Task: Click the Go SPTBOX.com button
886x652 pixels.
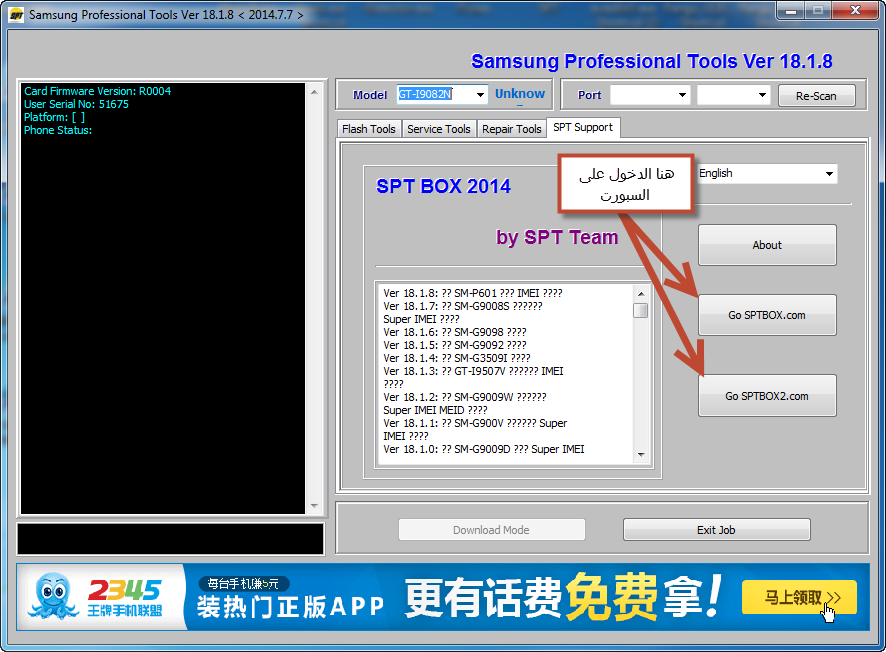Action: click(767, 315)
